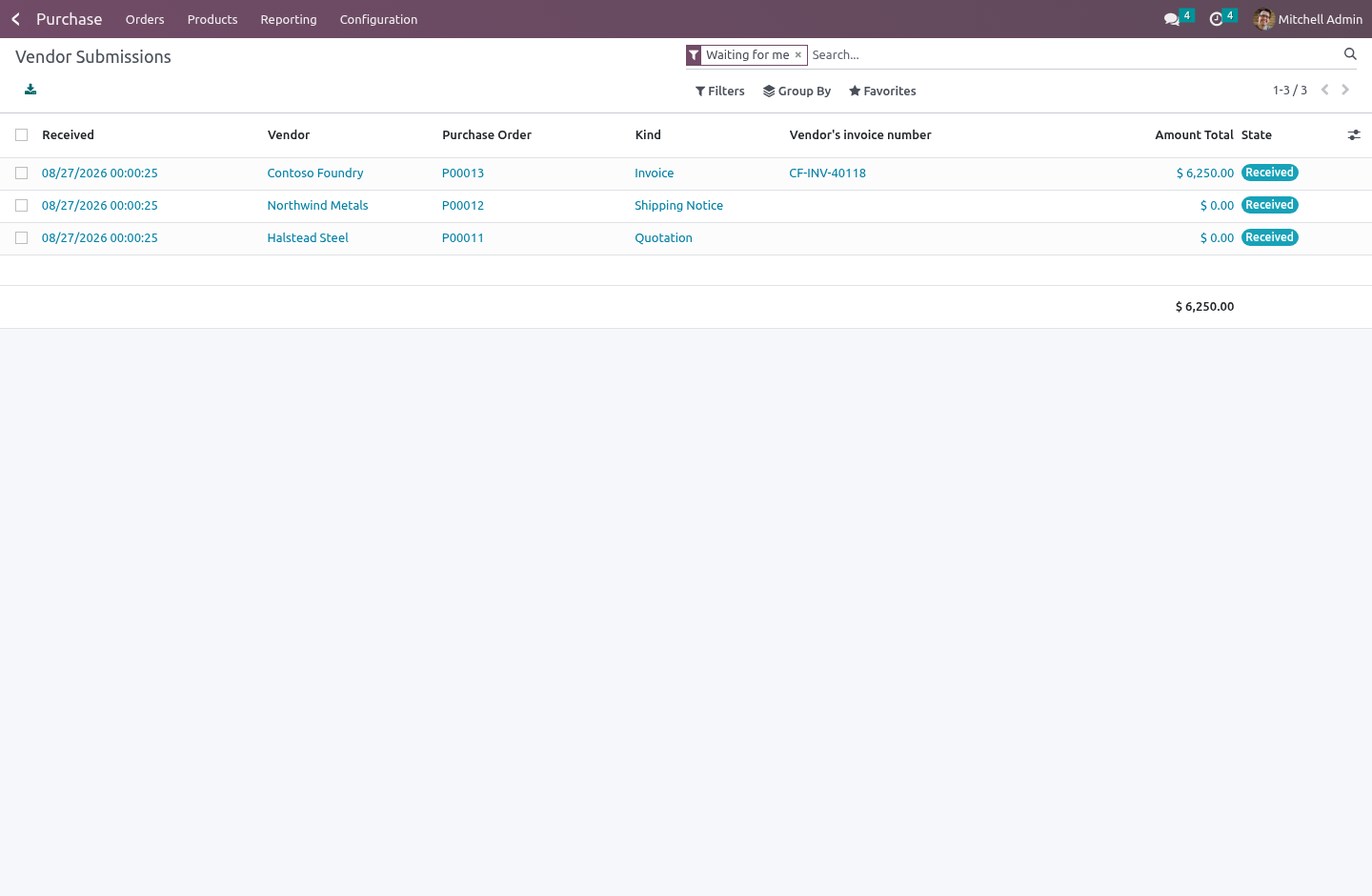Viewport: 1372px width, 896px height.
Task: Toggle the select-all checkbox in header
Action: tap(22, 135)
